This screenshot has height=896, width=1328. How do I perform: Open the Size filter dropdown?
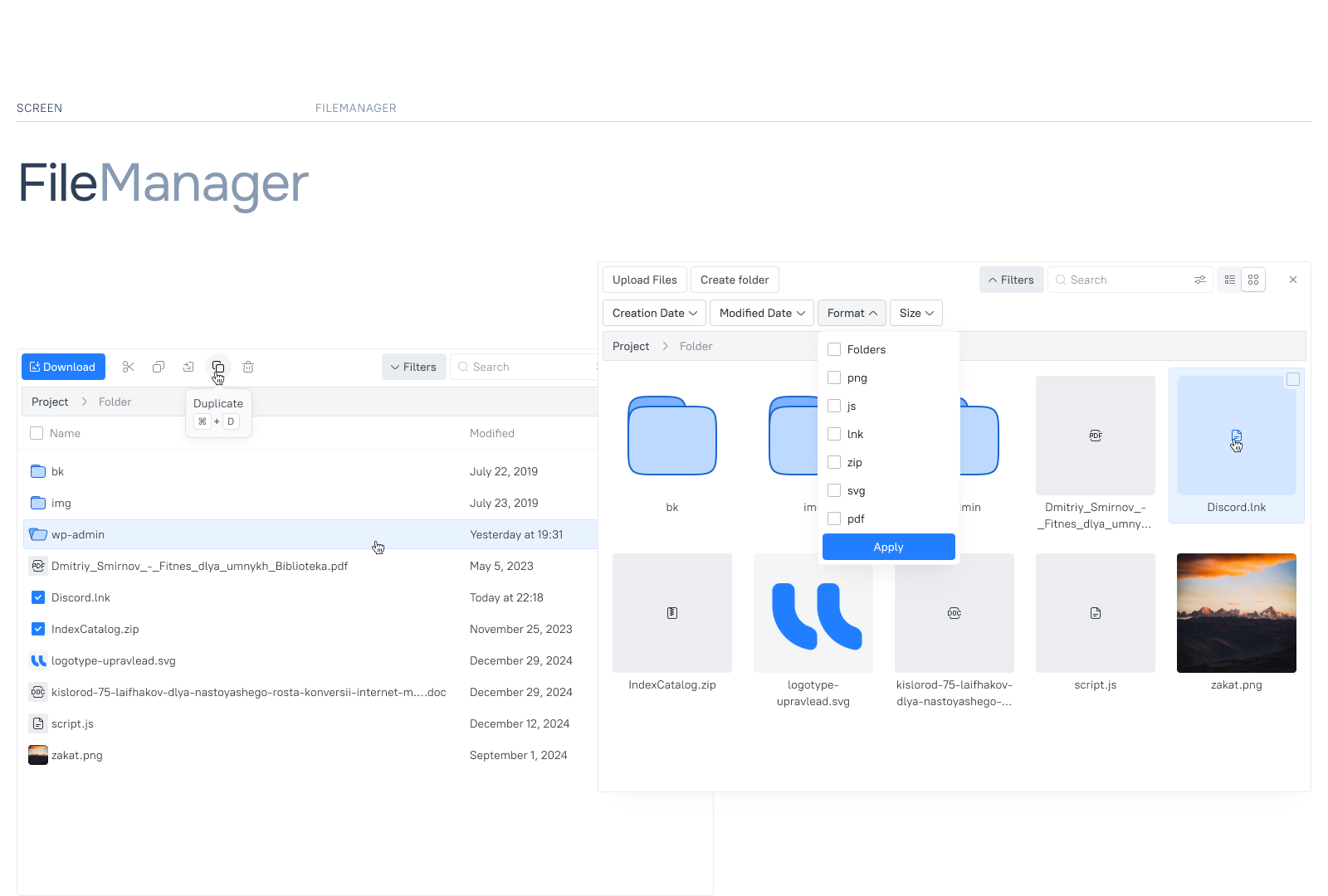[x=915, y=313]
